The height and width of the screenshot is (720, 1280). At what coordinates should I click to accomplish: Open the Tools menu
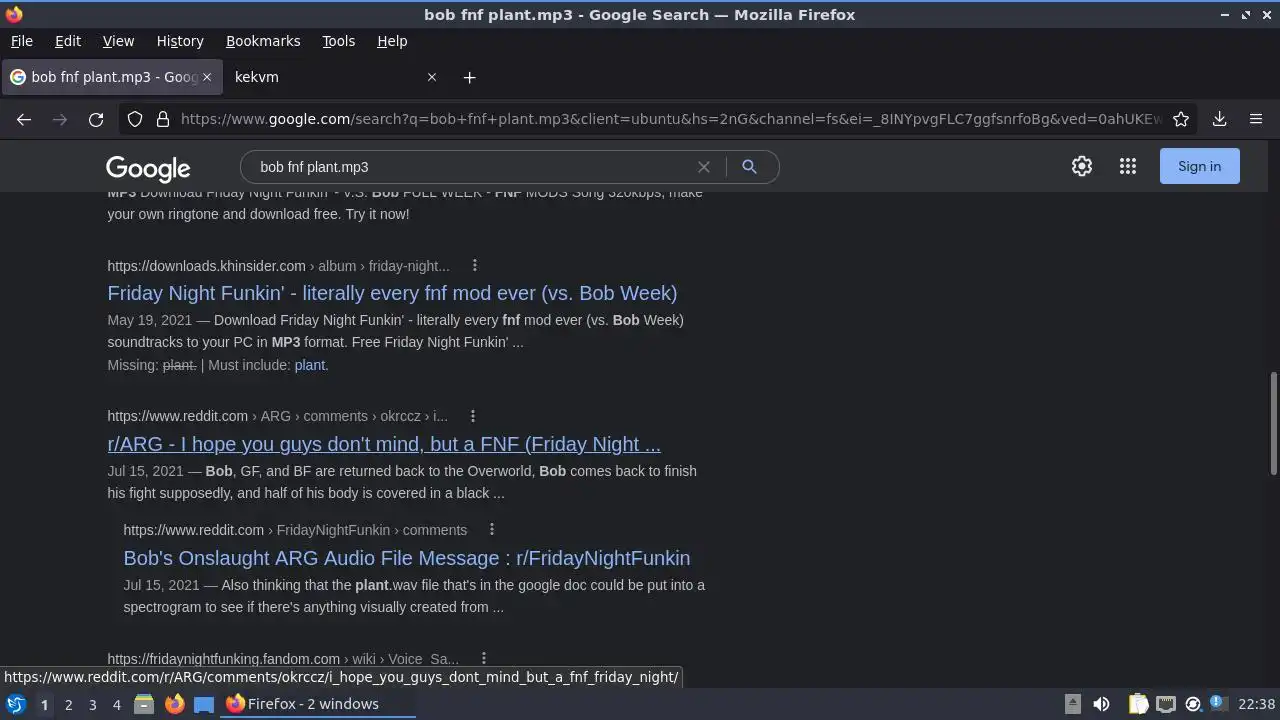pos(338,41)
